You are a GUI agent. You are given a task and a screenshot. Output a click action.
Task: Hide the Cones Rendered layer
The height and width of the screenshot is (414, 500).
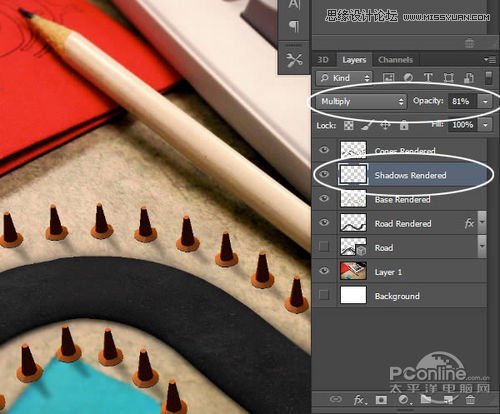point(324,150)
